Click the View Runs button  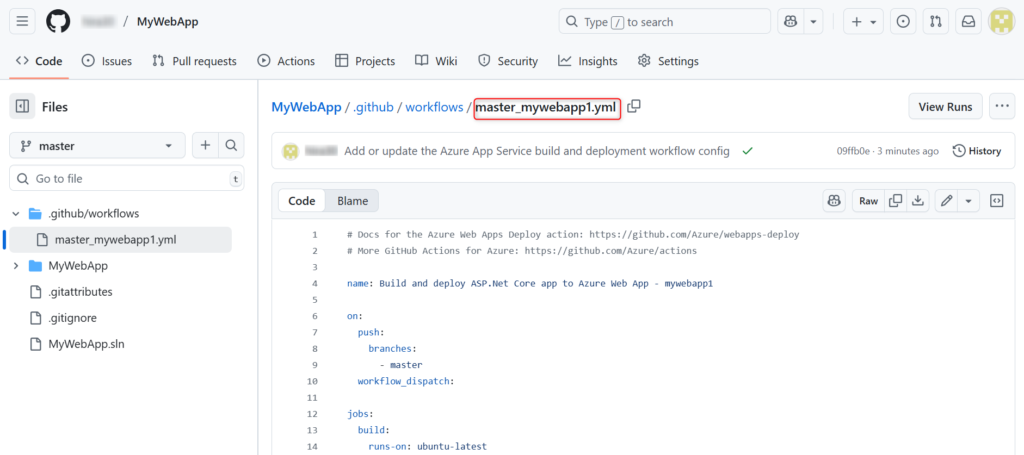[945, 106]
